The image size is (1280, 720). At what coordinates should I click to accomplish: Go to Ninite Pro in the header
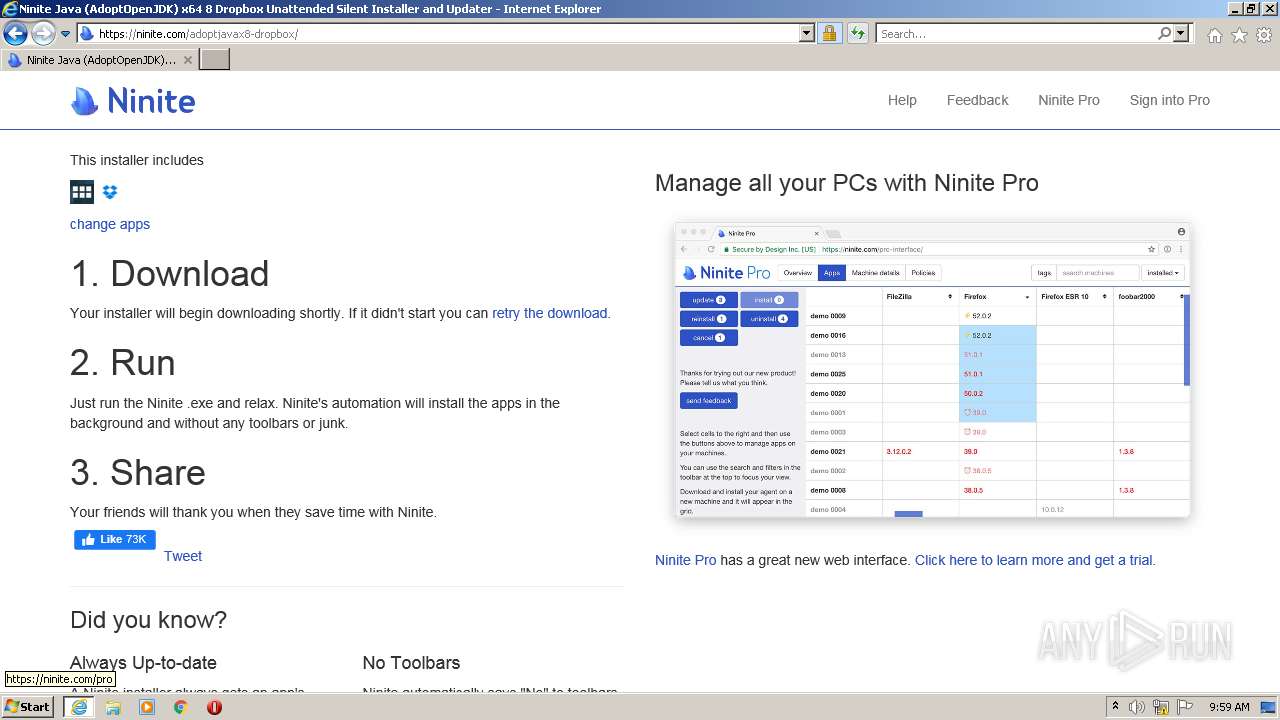pyautogui.click(x=1069, y=100)
